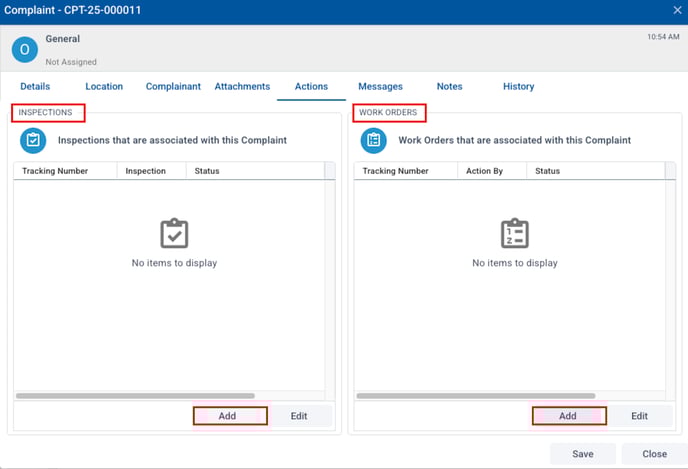Click the Work Orders checklist header icon
The width and height of the screenshot is (688, 469).
point(374,141)
